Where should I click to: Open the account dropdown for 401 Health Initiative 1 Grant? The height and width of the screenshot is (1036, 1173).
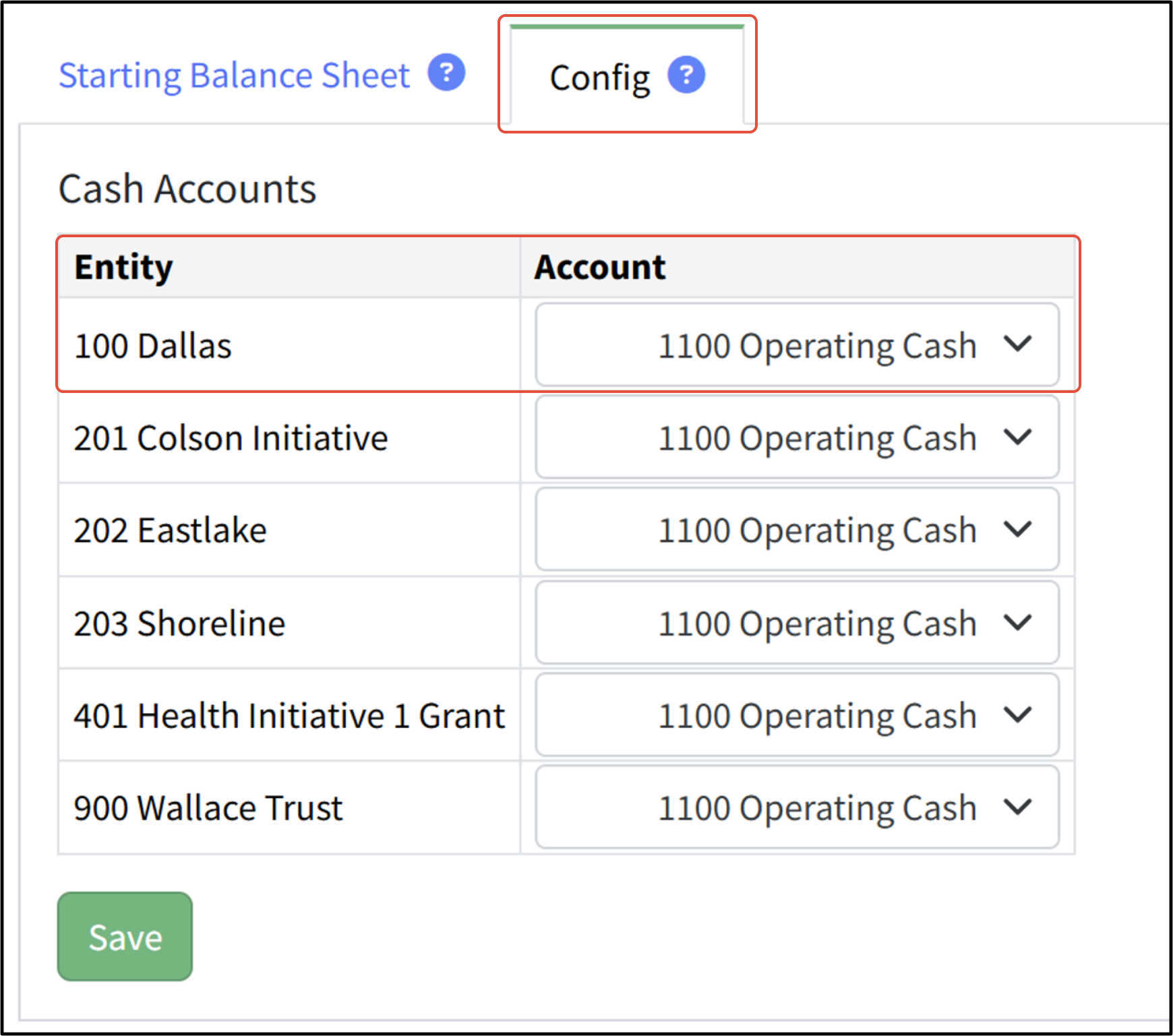click(797, 714)
